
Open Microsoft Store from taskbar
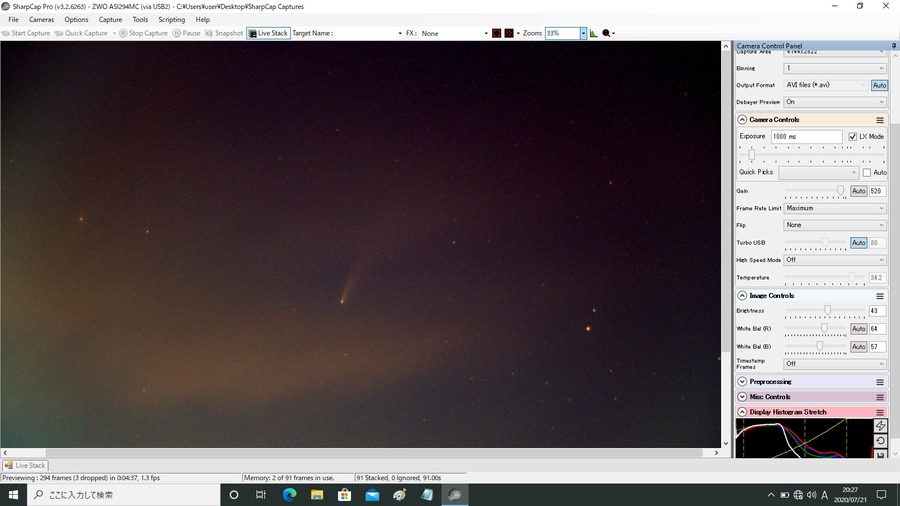tap(344, 495)
